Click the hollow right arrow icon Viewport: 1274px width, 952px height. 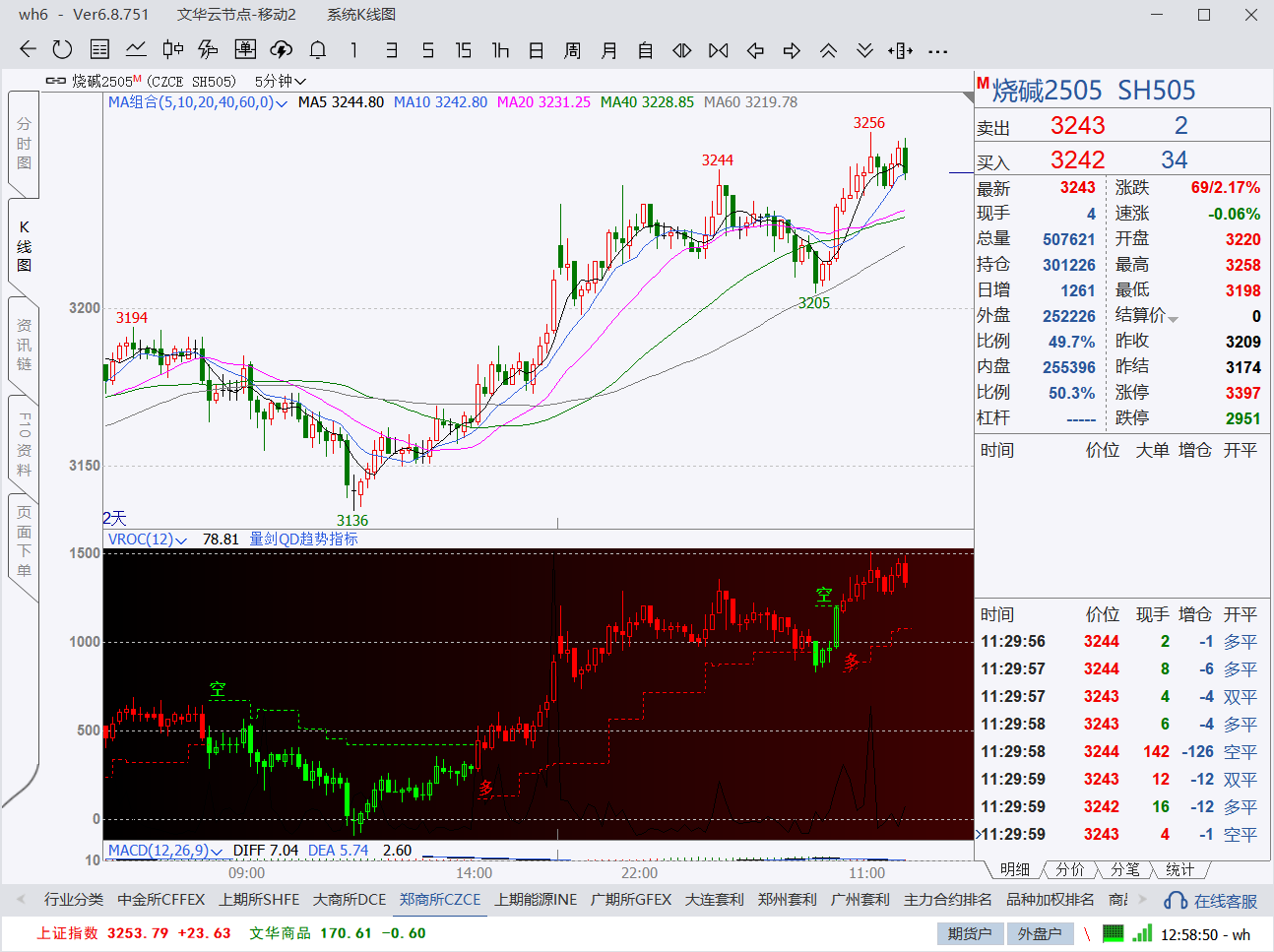792,49
